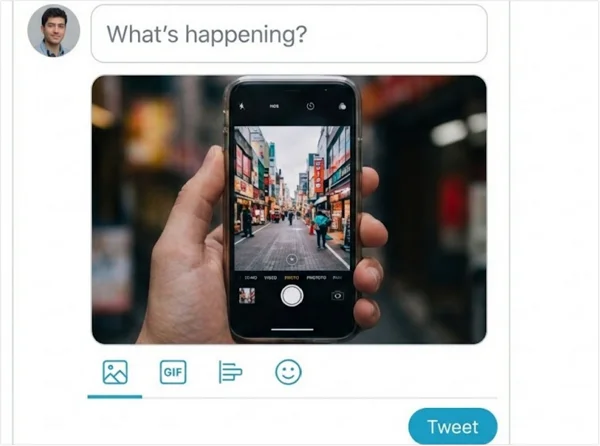Screen dimensions: 600x446
Task: Flip the camera using the switch-camera icon
Action: (x=337, y=296)
